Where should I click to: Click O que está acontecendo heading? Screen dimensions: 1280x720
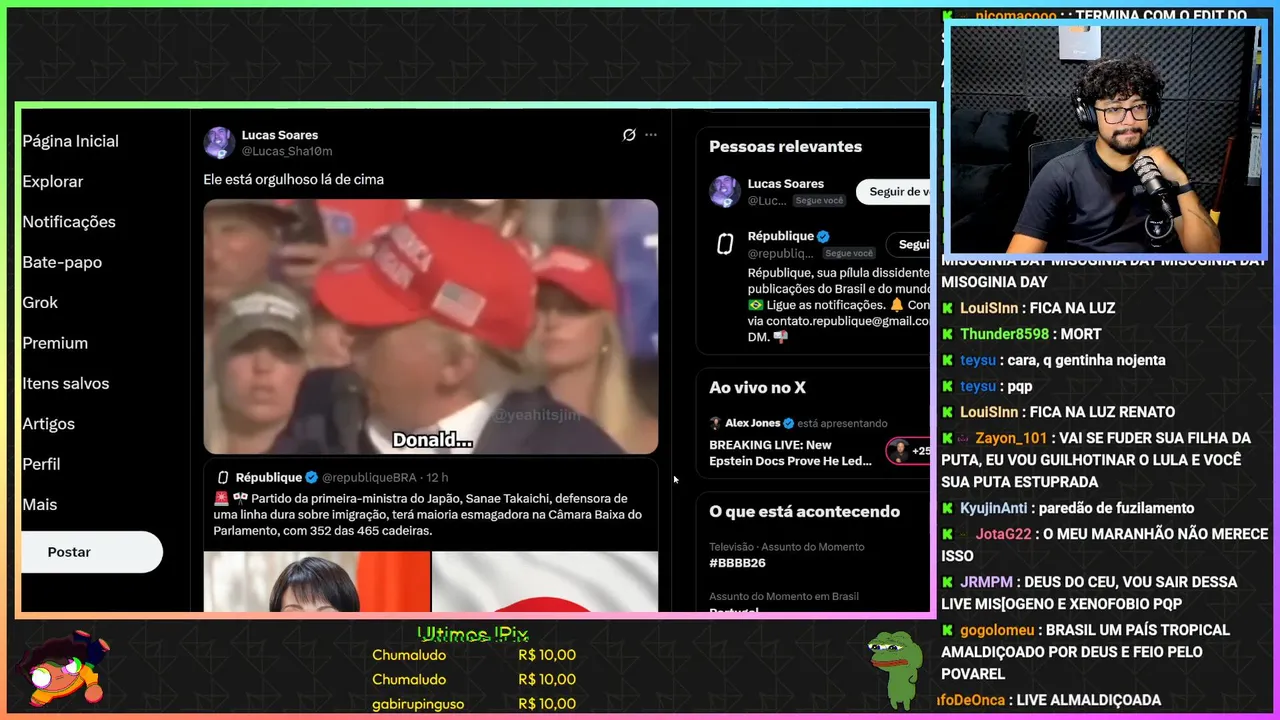click(x=804, y=511)
